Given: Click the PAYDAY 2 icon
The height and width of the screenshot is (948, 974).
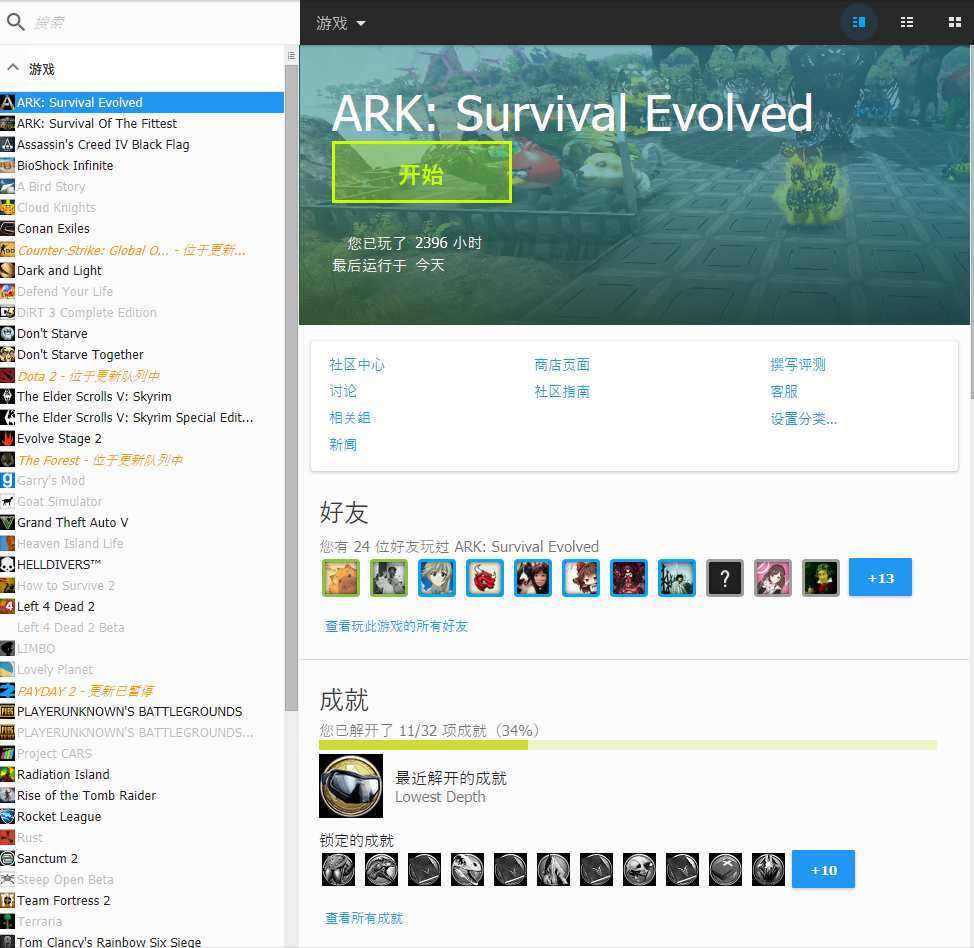Looking at the screenshot, I should tap(7, 691).
